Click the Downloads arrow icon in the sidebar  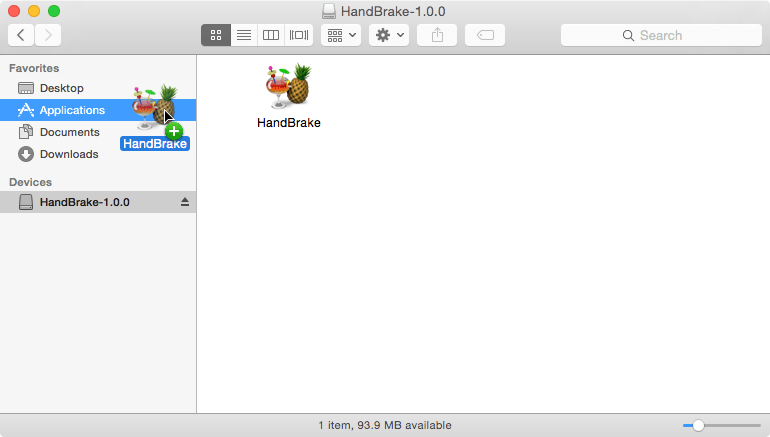[x=26, y=154]
